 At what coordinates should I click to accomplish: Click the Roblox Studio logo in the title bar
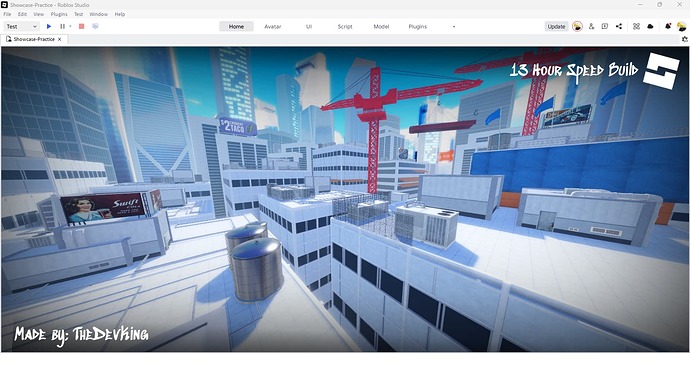tap(5, 5)
